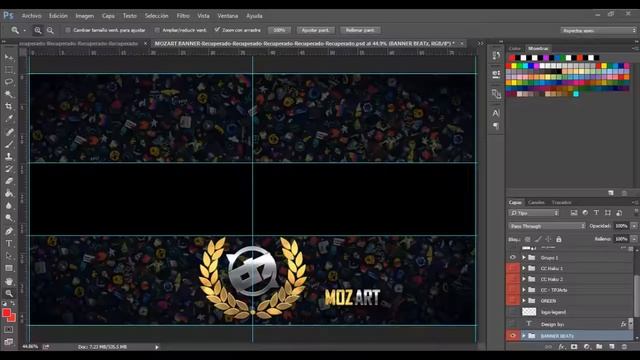
Task: Hide the Grupo 1 layer group
Action: (x=513, y=258)
